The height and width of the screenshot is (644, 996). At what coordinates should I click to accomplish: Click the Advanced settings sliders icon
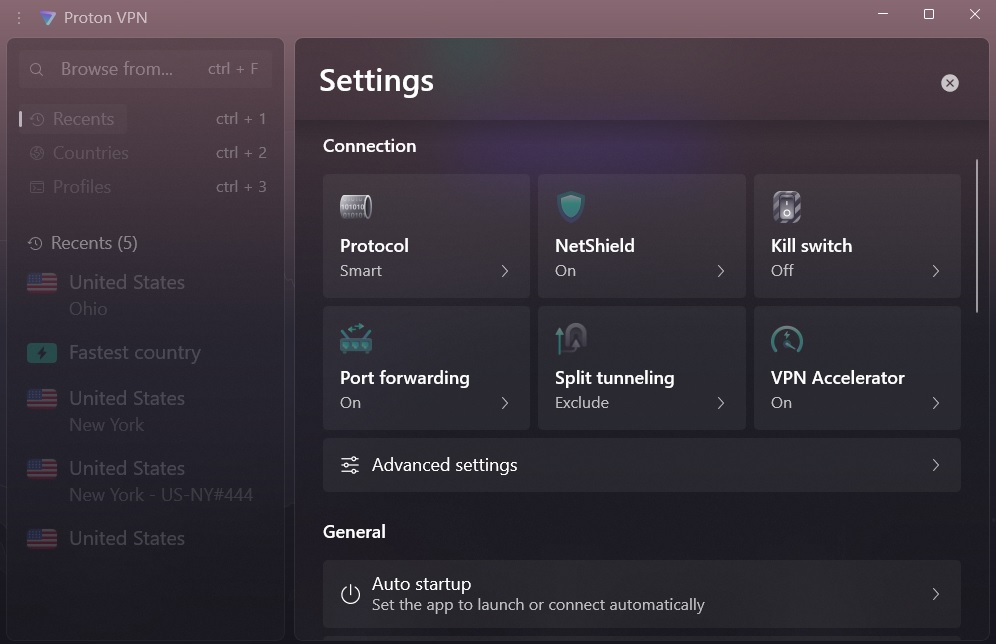coord(349,464)
